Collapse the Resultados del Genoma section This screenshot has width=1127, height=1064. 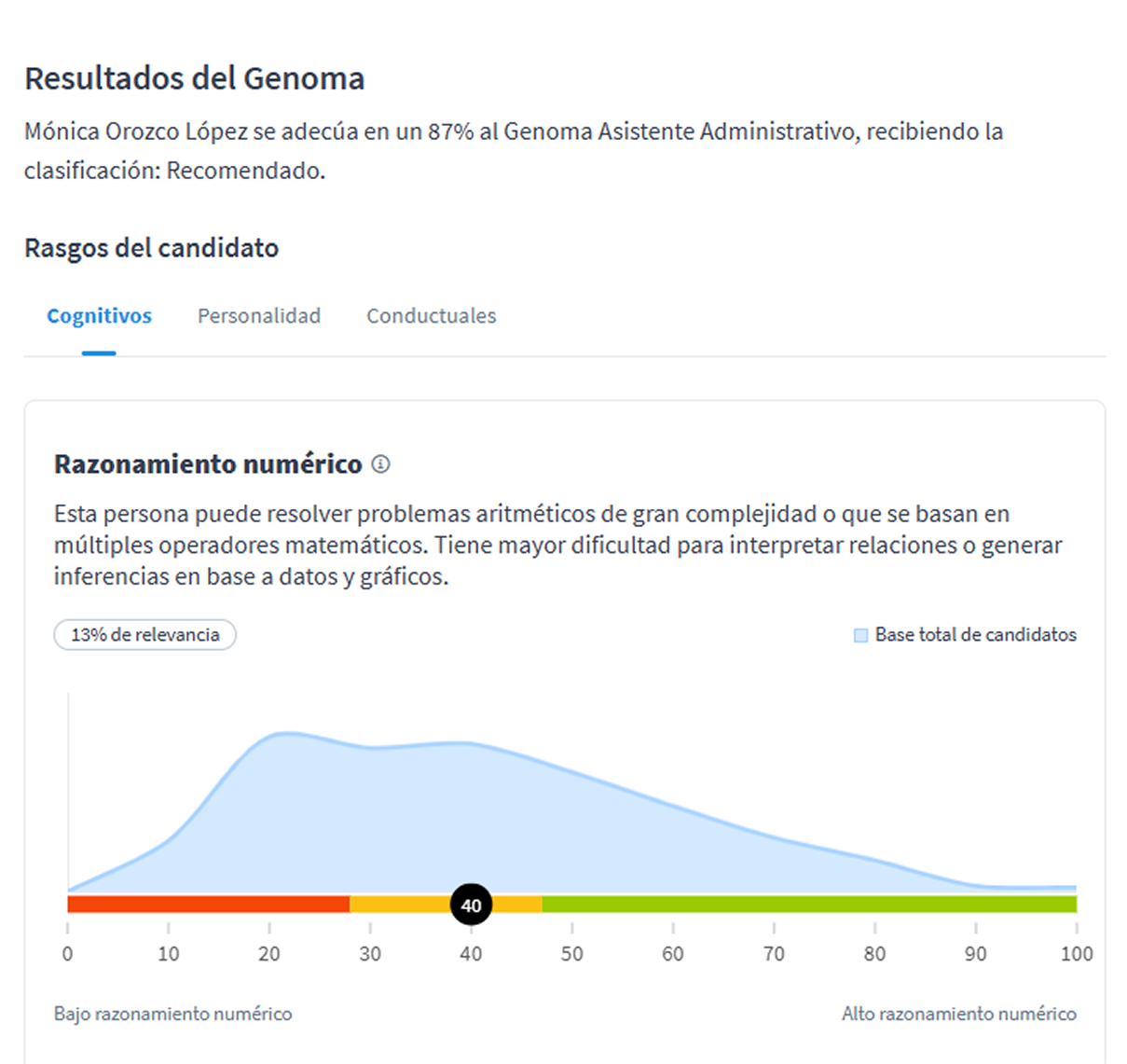pyautogui.click(x=194, y=78)
